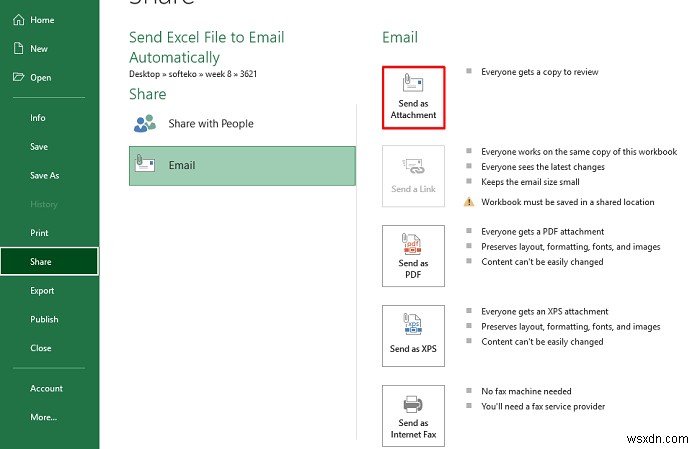Screen dimensions: 700x449
Task: Send workbook as XPS
Action: click(x=413, y=335)
